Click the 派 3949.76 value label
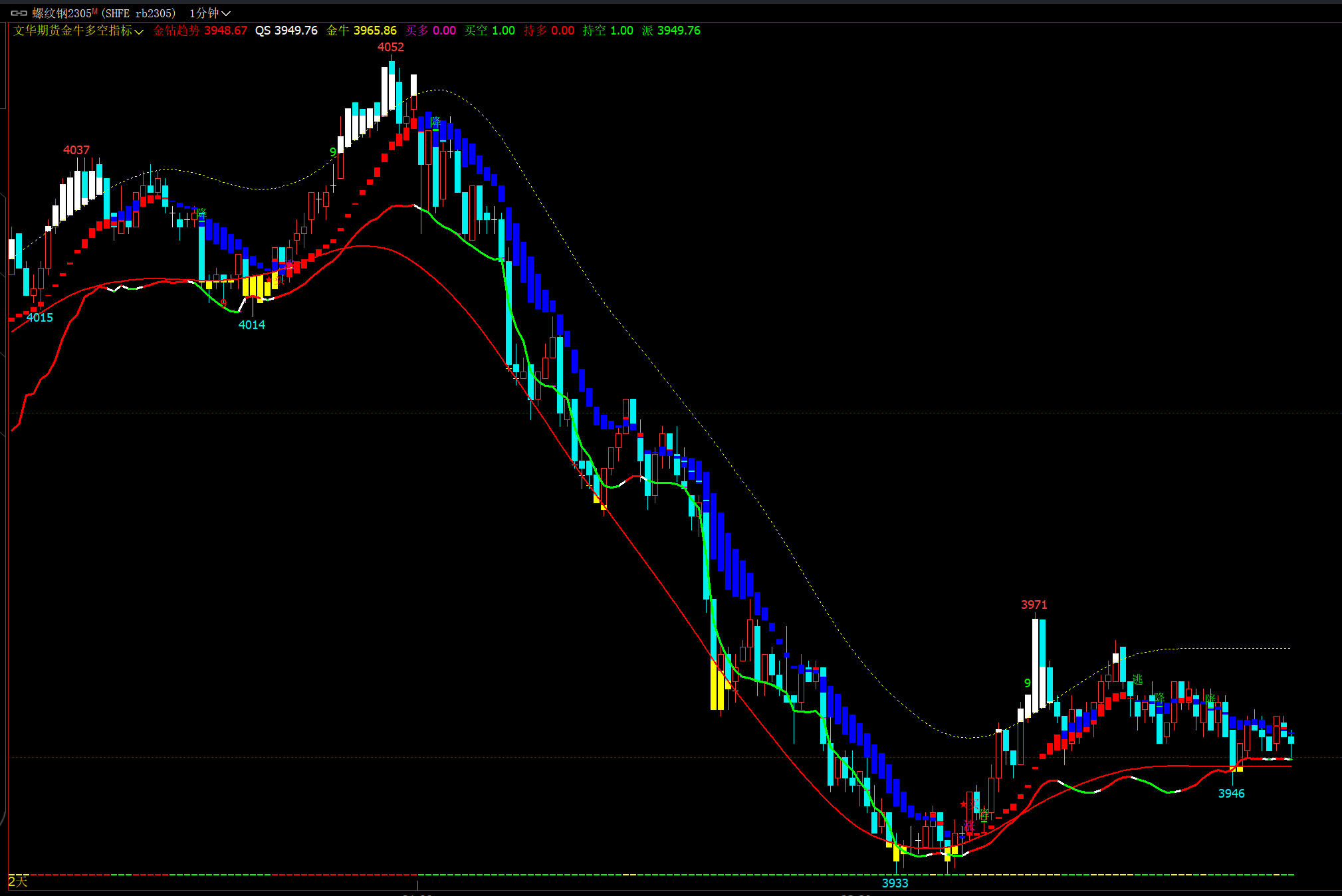 pos(671,31)
